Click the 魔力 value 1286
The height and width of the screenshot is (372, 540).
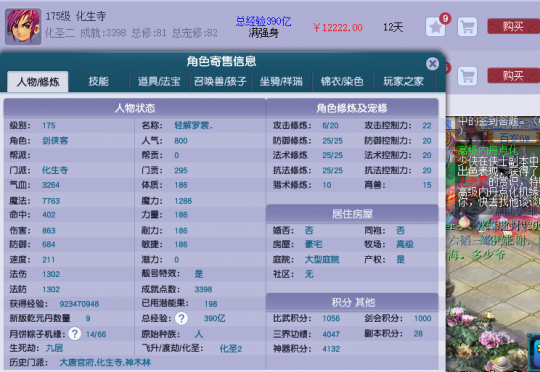pyautogui.click(x=183, y=201)
